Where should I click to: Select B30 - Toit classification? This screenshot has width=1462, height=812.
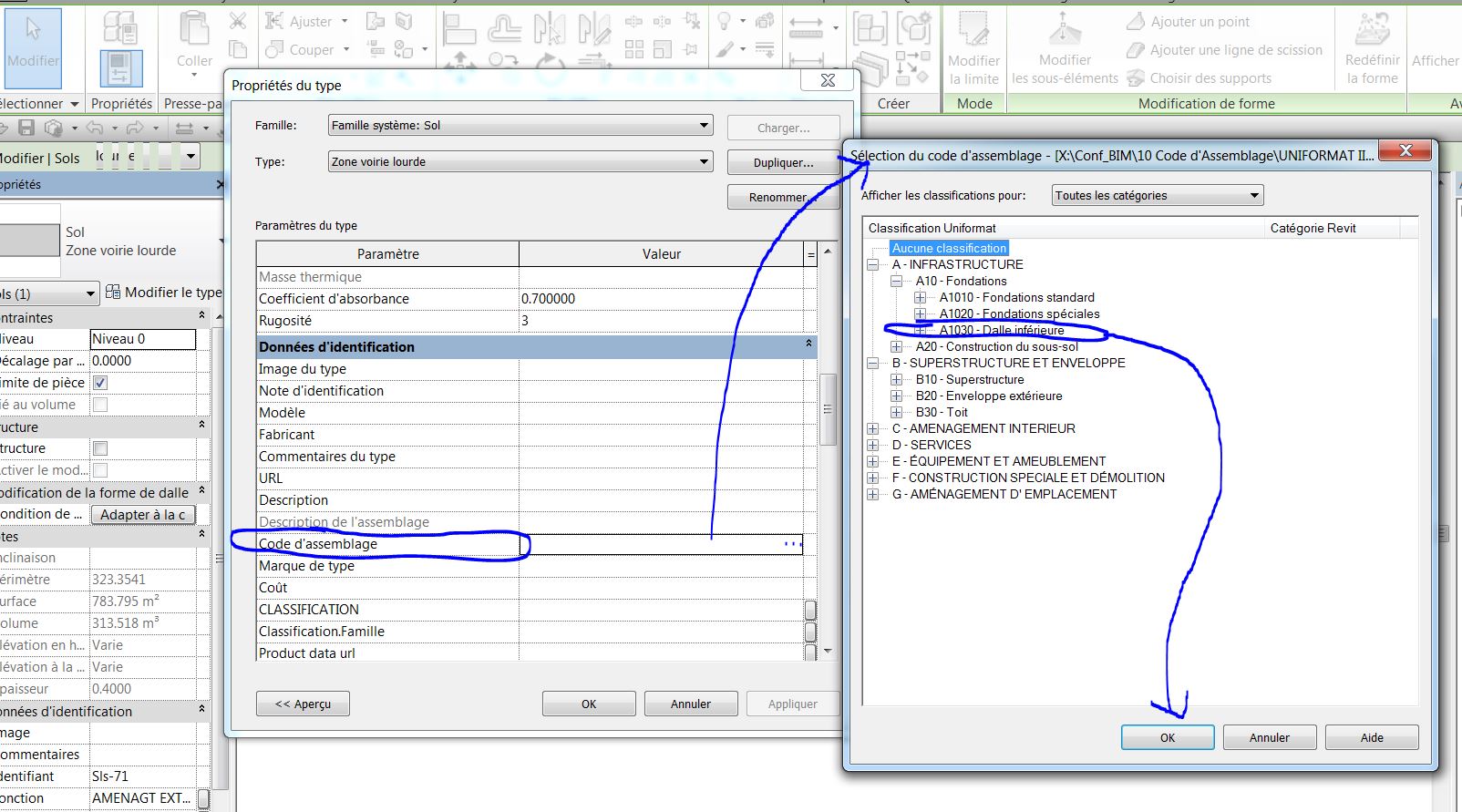942,413
